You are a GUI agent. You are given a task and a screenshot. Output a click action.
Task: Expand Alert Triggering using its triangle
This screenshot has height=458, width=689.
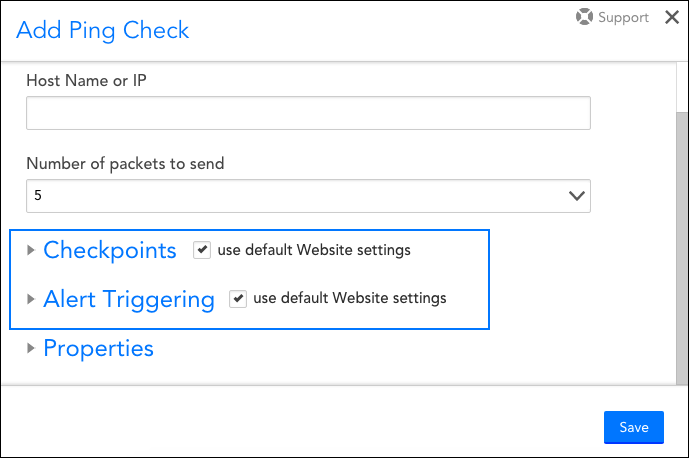tap(31, 299)
